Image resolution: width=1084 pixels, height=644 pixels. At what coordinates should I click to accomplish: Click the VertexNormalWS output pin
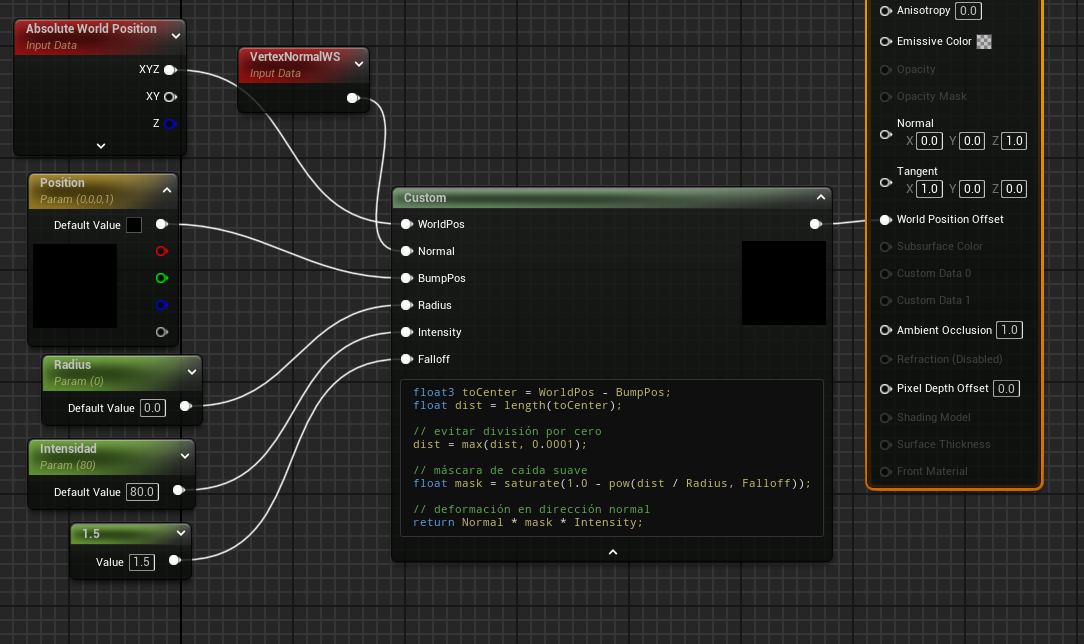click(x=352, y=98)
